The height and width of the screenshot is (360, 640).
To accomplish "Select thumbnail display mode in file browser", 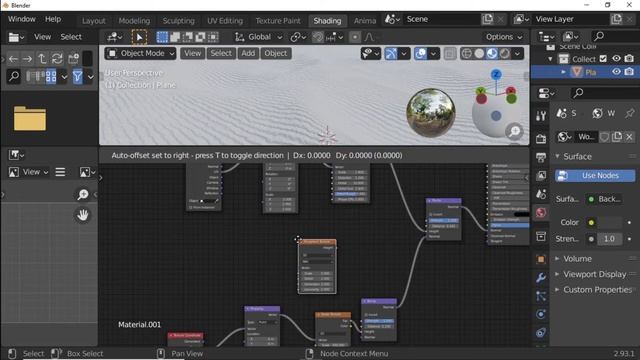I will (x=51, y=76).
